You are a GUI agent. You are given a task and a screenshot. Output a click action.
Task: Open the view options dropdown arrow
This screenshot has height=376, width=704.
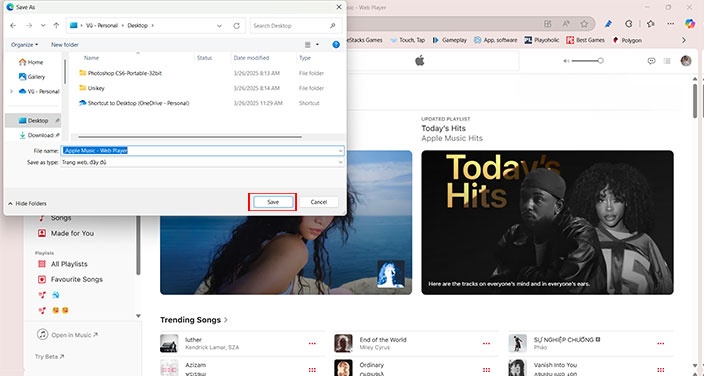(x=317, y=44)
